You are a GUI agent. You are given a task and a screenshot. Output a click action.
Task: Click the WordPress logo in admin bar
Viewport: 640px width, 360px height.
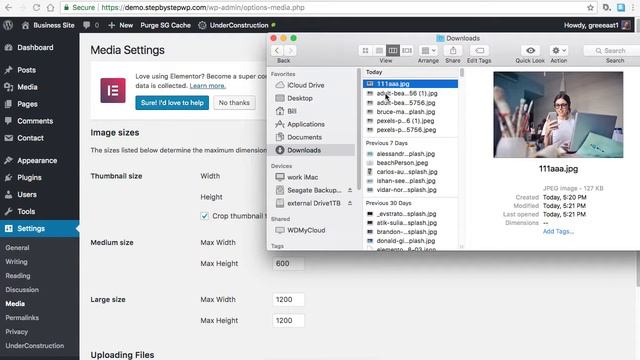(8, 25)
